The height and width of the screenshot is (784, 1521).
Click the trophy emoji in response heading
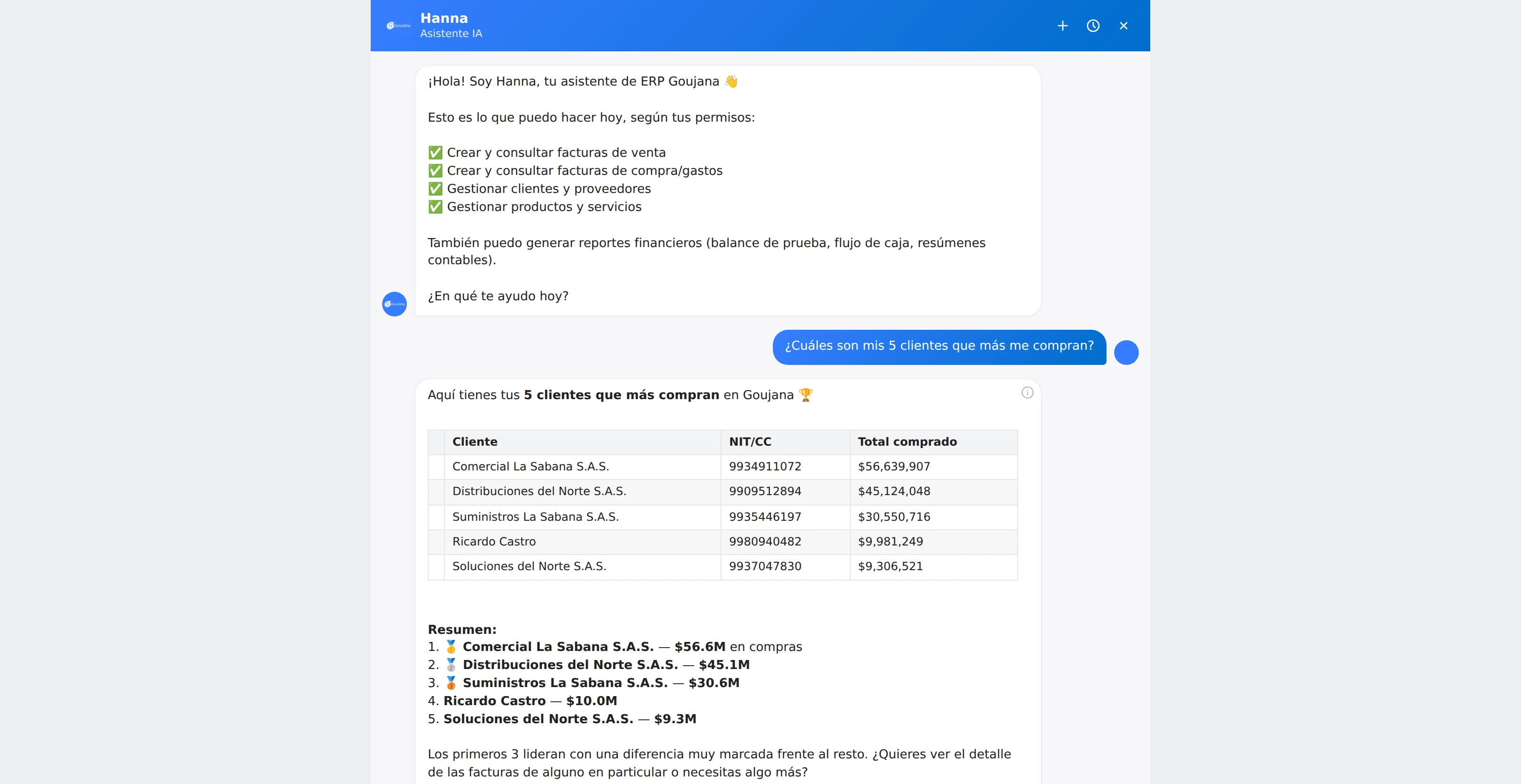tap(806, 395)
